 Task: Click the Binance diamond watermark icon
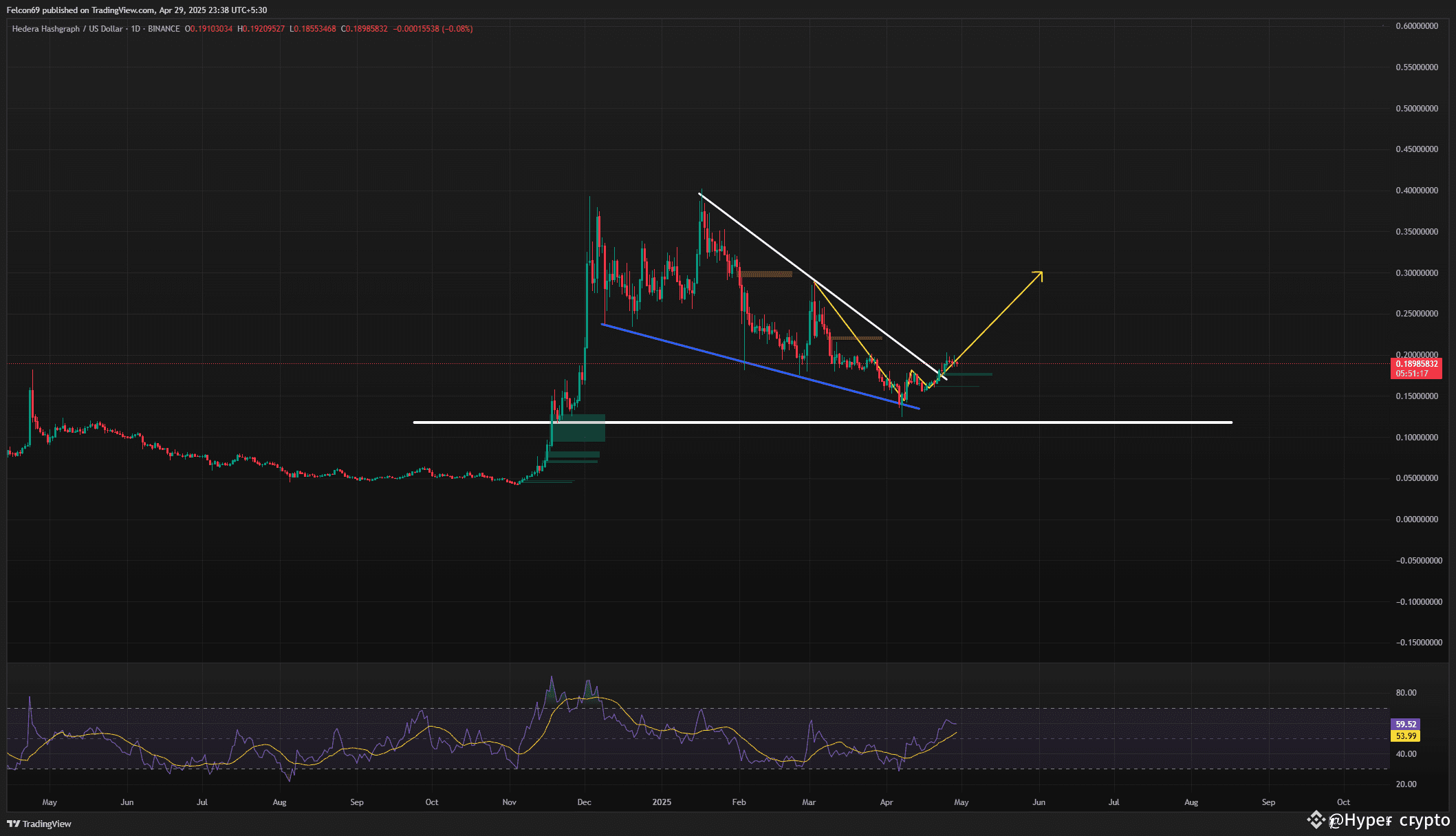click(x=1316, y=819)
